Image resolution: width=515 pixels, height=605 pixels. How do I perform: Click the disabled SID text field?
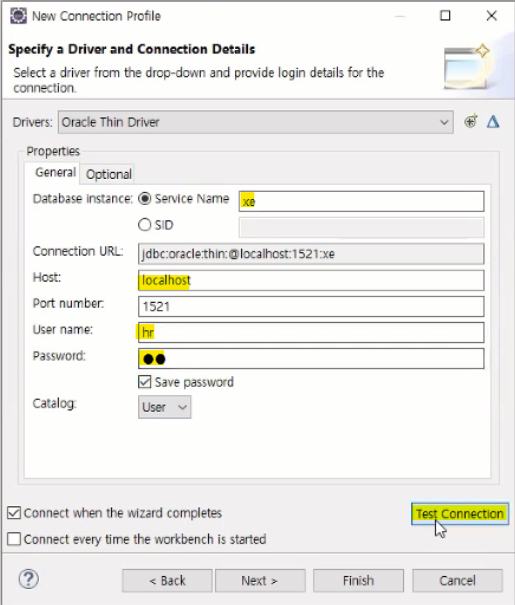tap(361, 228)
